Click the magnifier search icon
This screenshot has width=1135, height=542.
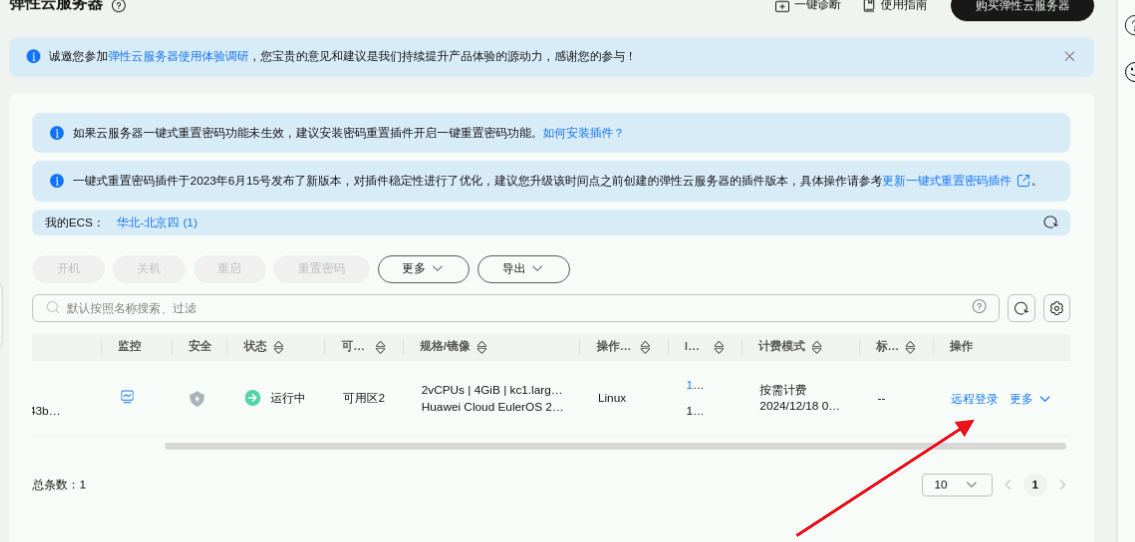point(53,308)
